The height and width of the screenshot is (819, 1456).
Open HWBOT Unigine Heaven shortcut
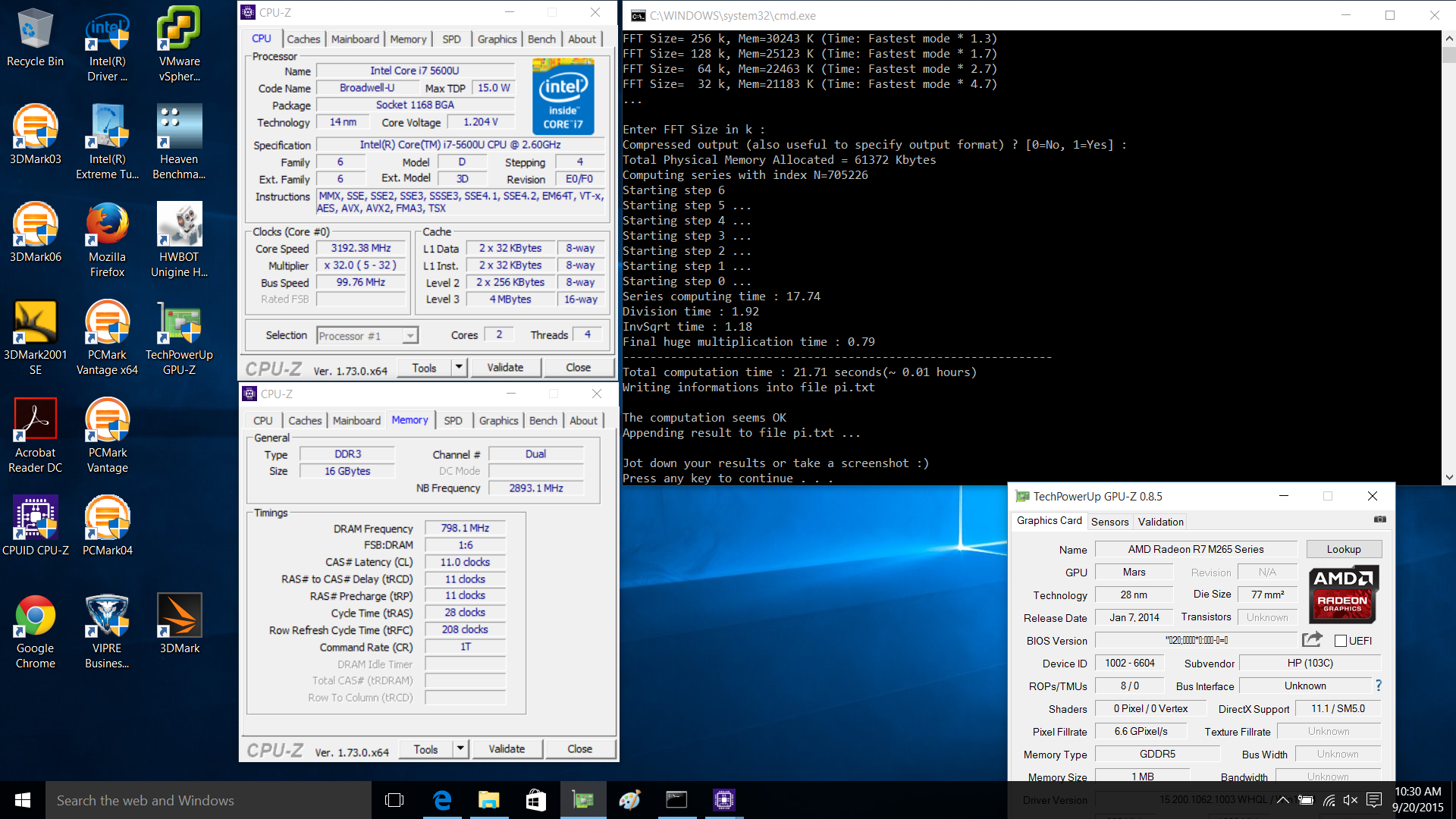[x=179, y=240]
